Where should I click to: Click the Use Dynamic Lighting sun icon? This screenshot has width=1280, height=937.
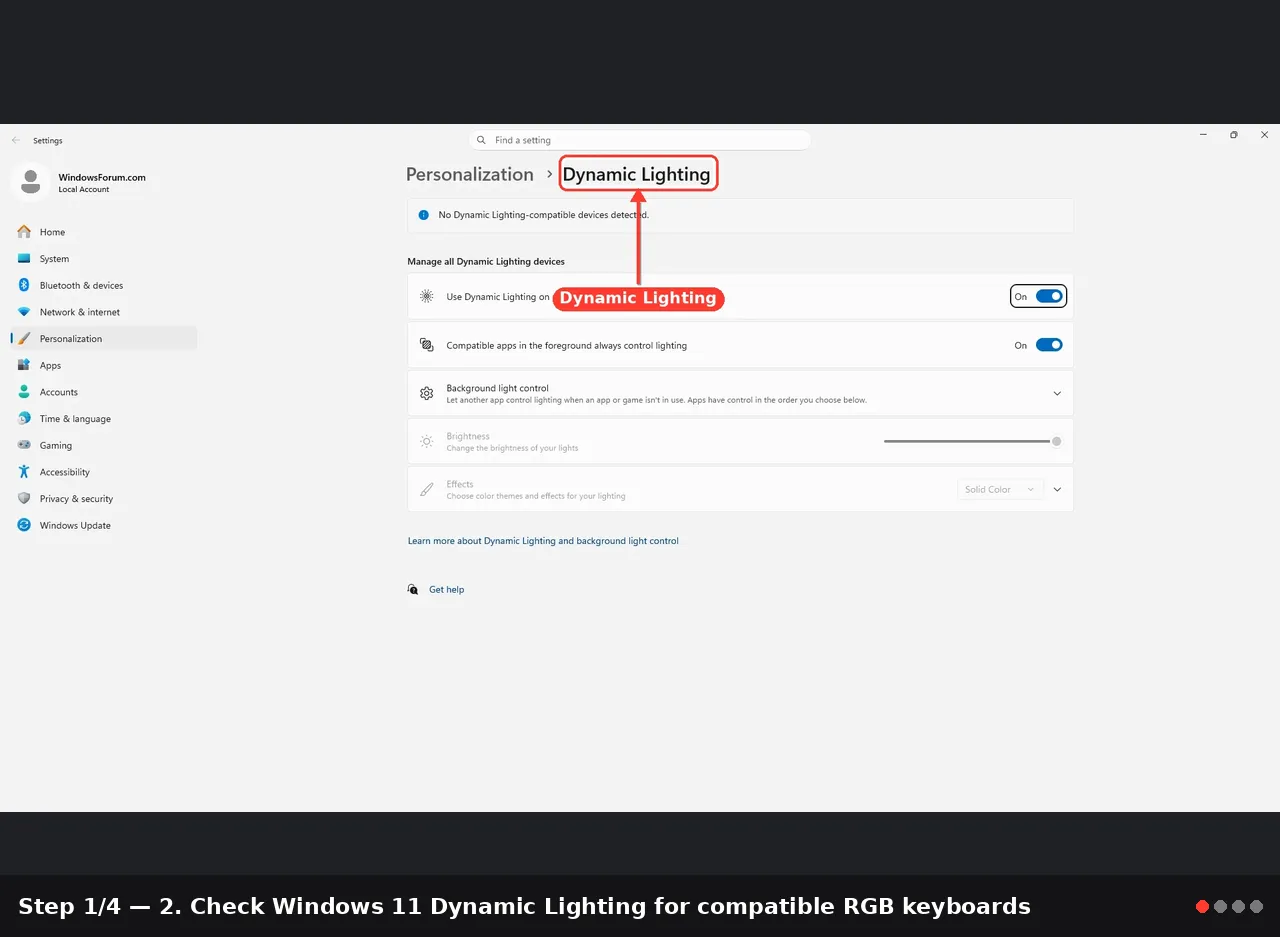[x=427, y=297]
